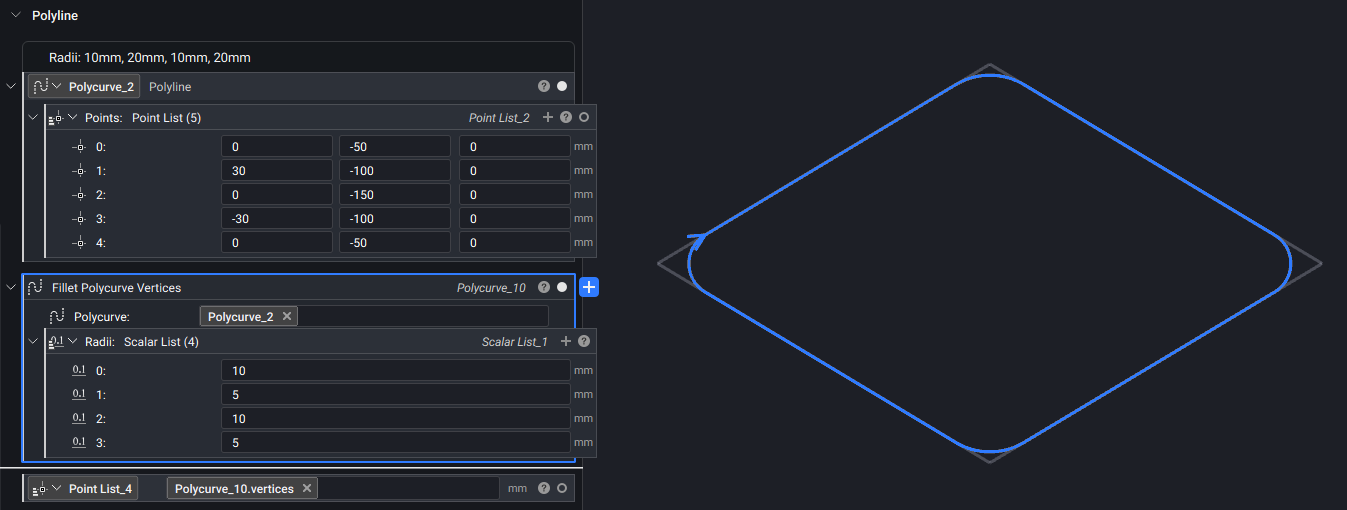Viewport: 1347px width, 510px height.
Task: Click the point icon for row 1
Action: (x=80, y=171)
